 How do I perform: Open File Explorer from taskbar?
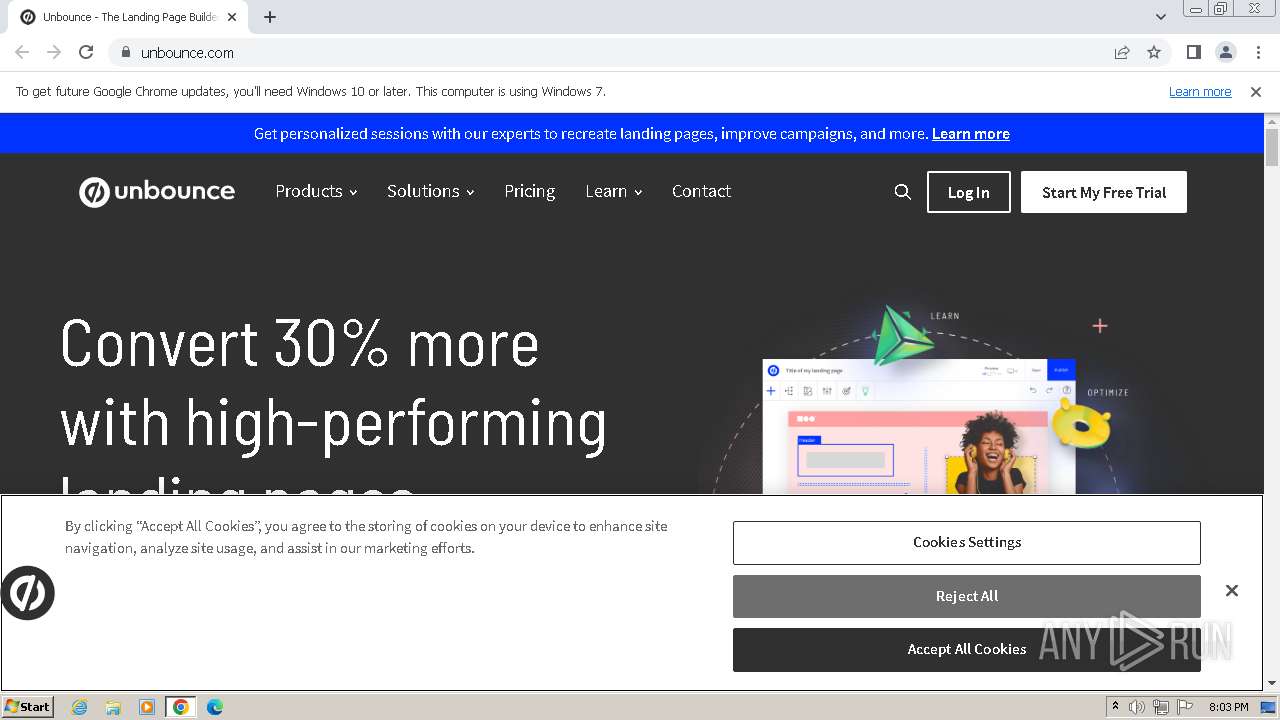(113, 707)
